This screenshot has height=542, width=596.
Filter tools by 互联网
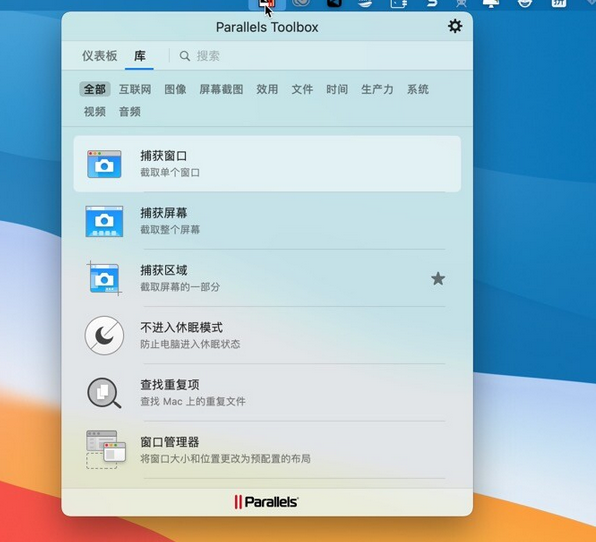pyautogui.click(x=135, y=89)
